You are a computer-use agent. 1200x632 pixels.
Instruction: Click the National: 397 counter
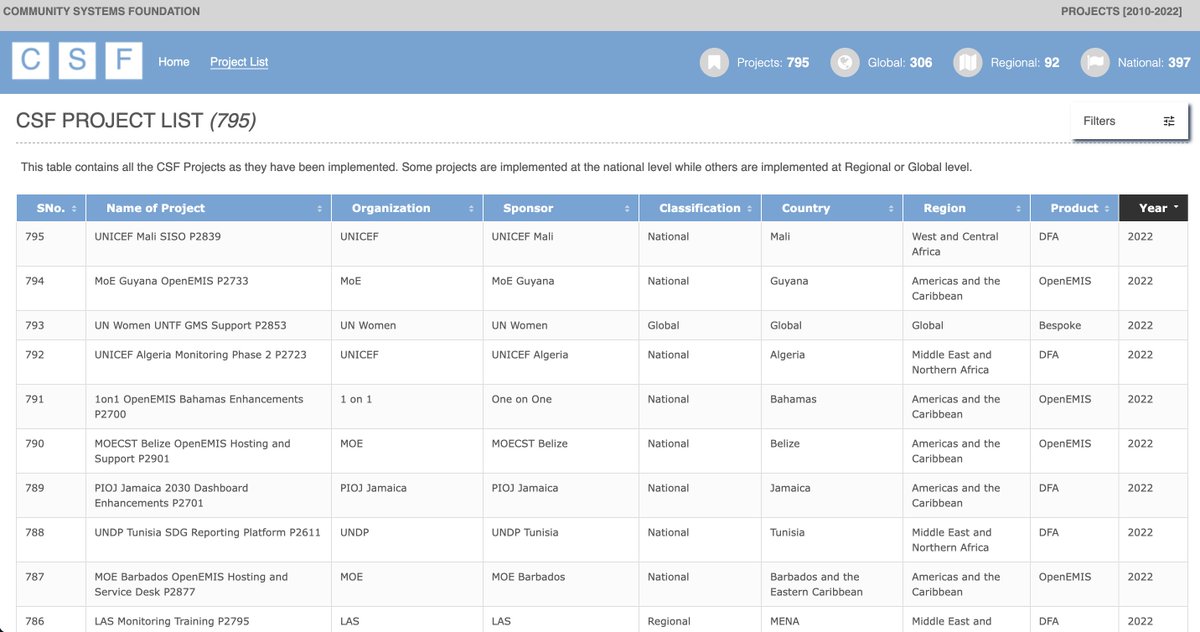tap(1154, 62)
